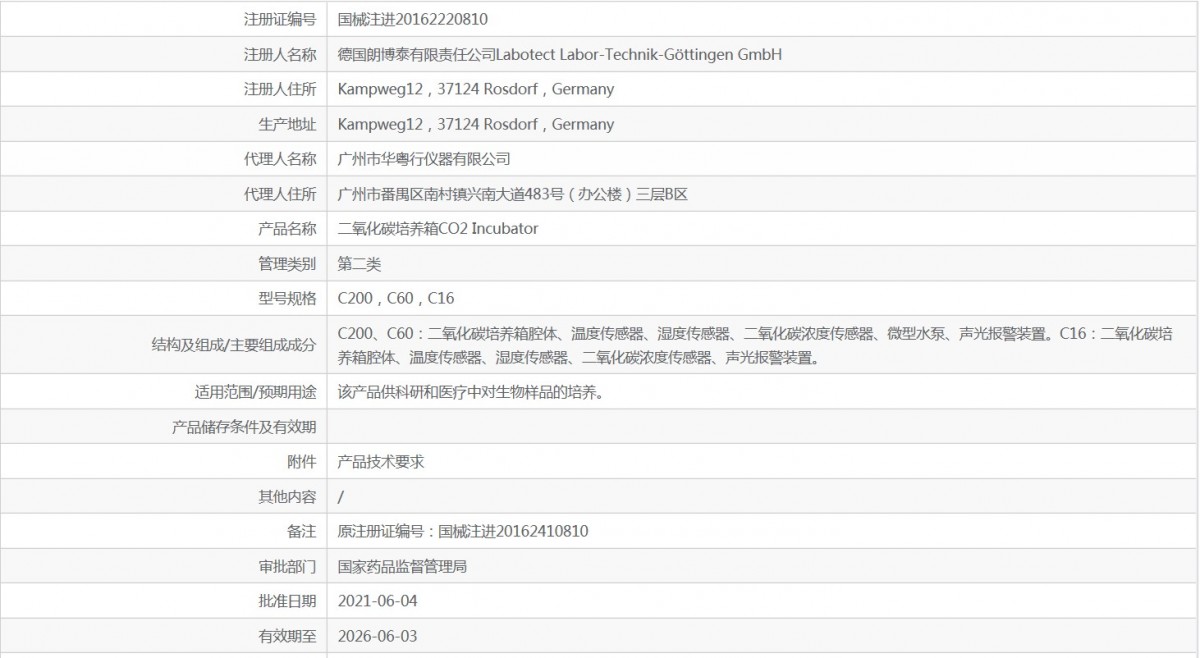
Task: Click agent name 广州市华粤行仪器有限公司
Action: [424, 159]
